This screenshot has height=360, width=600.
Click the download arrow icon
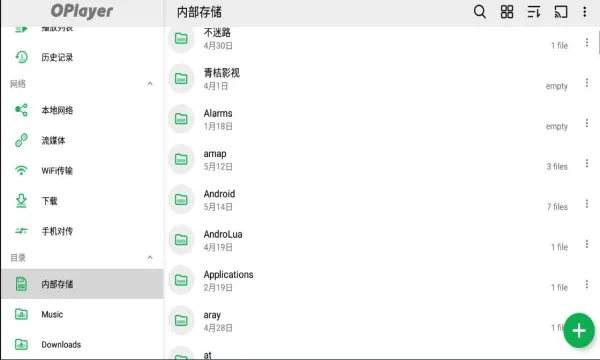21,201
